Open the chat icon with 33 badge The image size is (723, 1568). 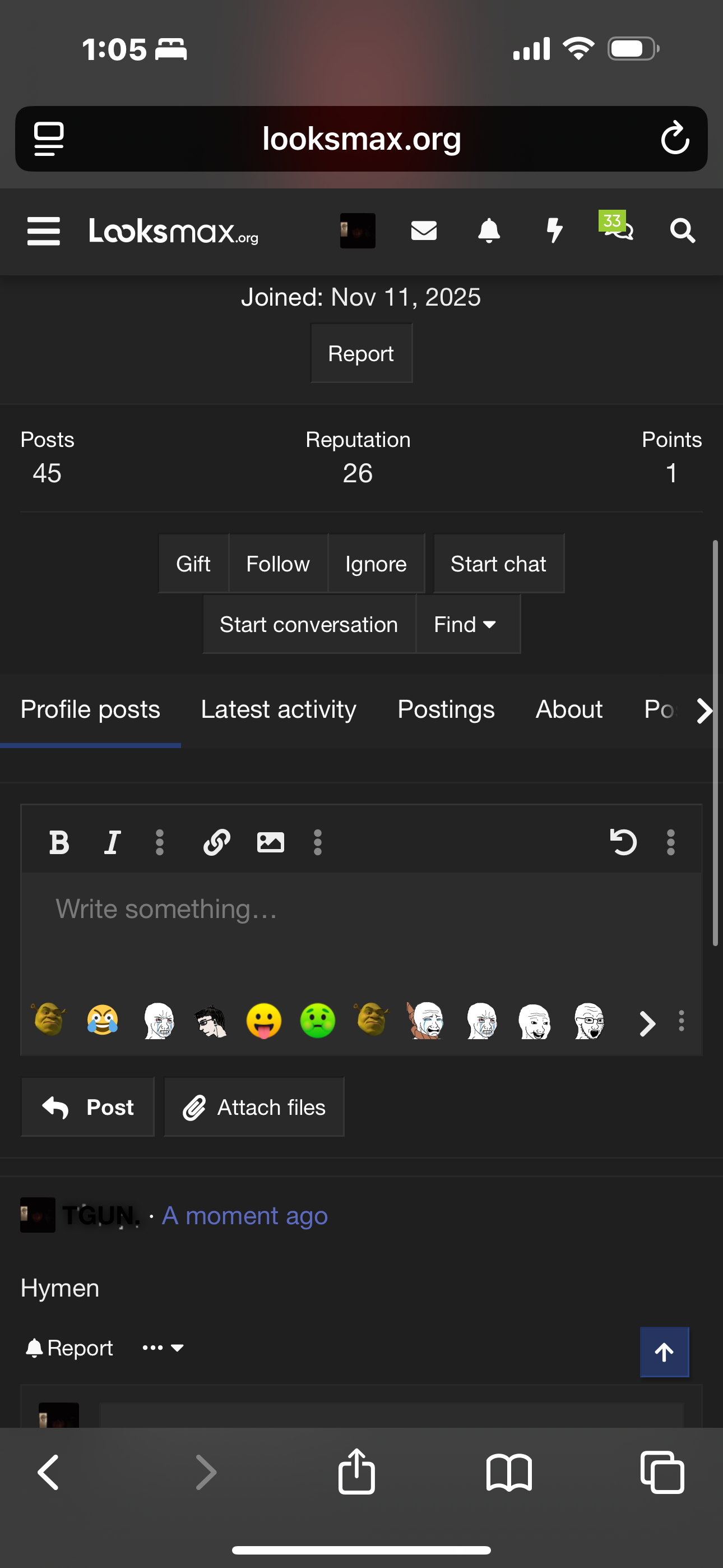click(x=617, y=227)
